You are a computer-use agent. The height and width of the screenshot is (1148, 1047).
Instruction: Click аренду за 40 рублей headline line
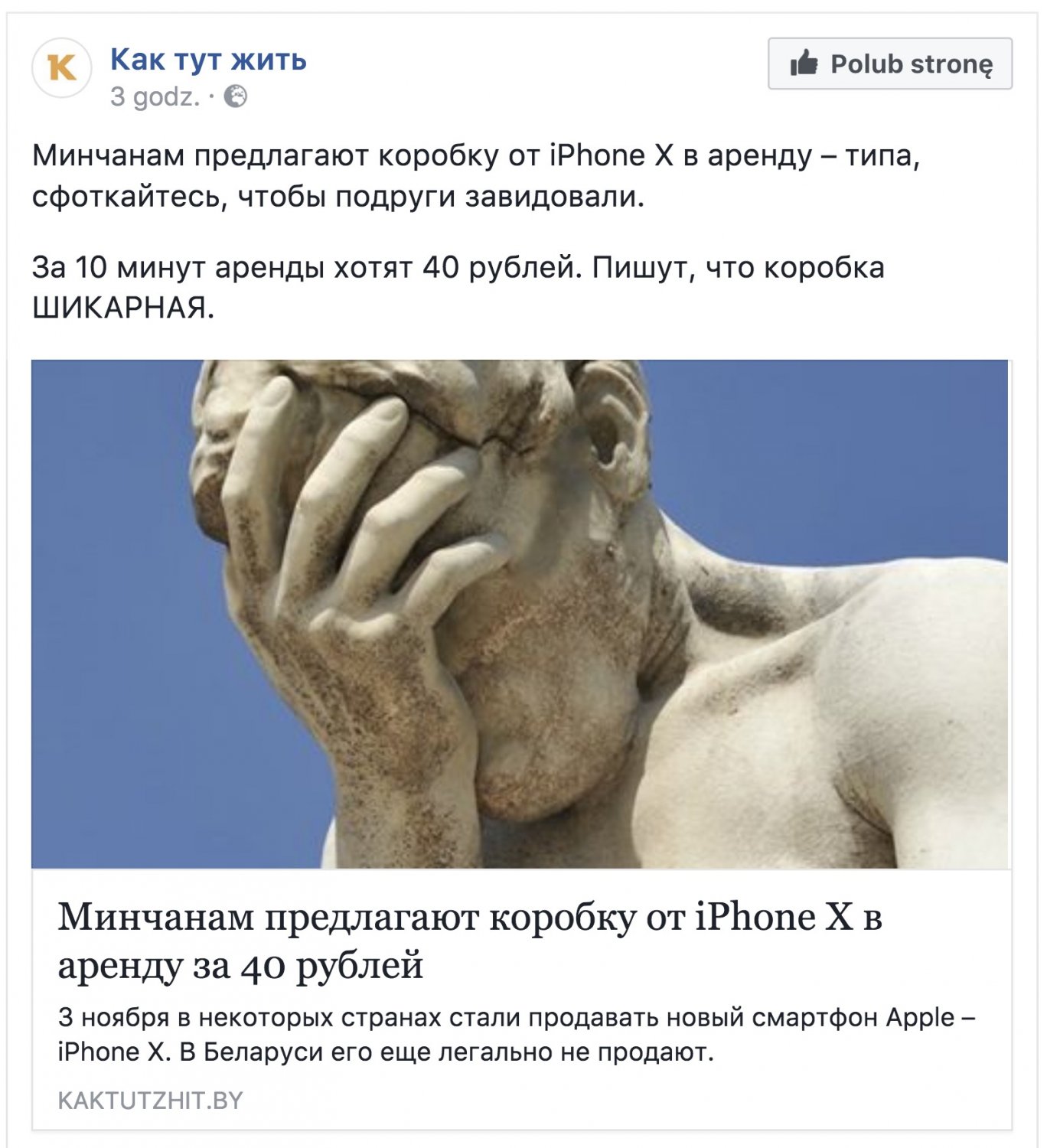(240, 965)
